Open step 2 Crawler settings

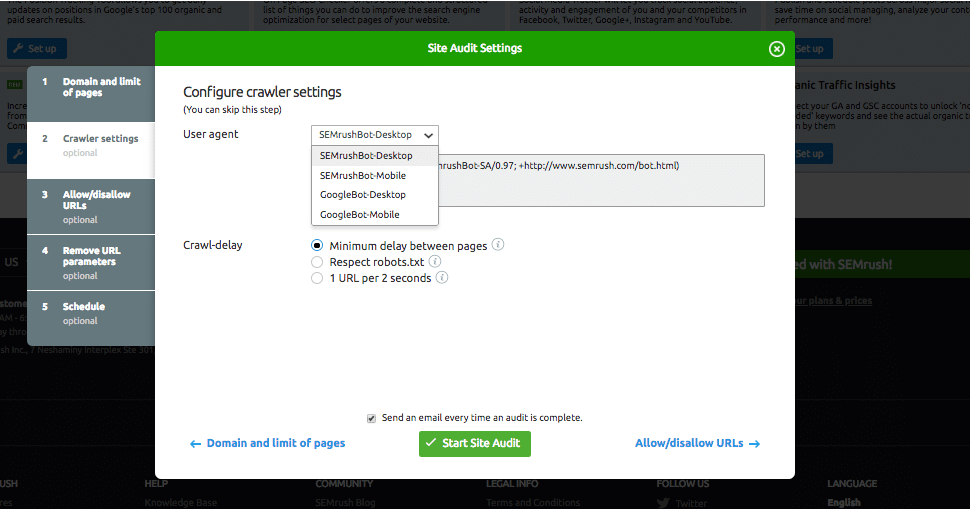[x=91, y=150]
